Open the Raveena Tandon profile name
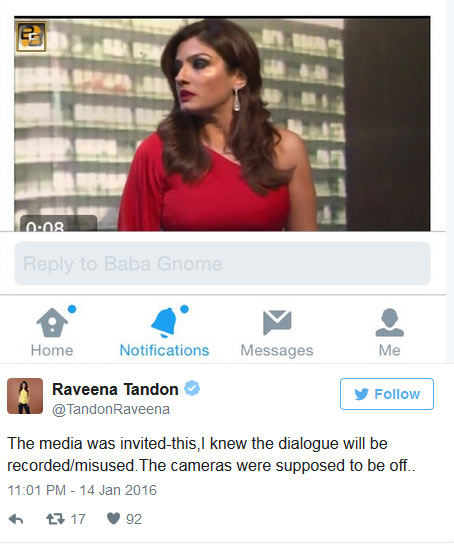Screen dimensions: 454x547 pyautogui.click(x=115, y=389)
